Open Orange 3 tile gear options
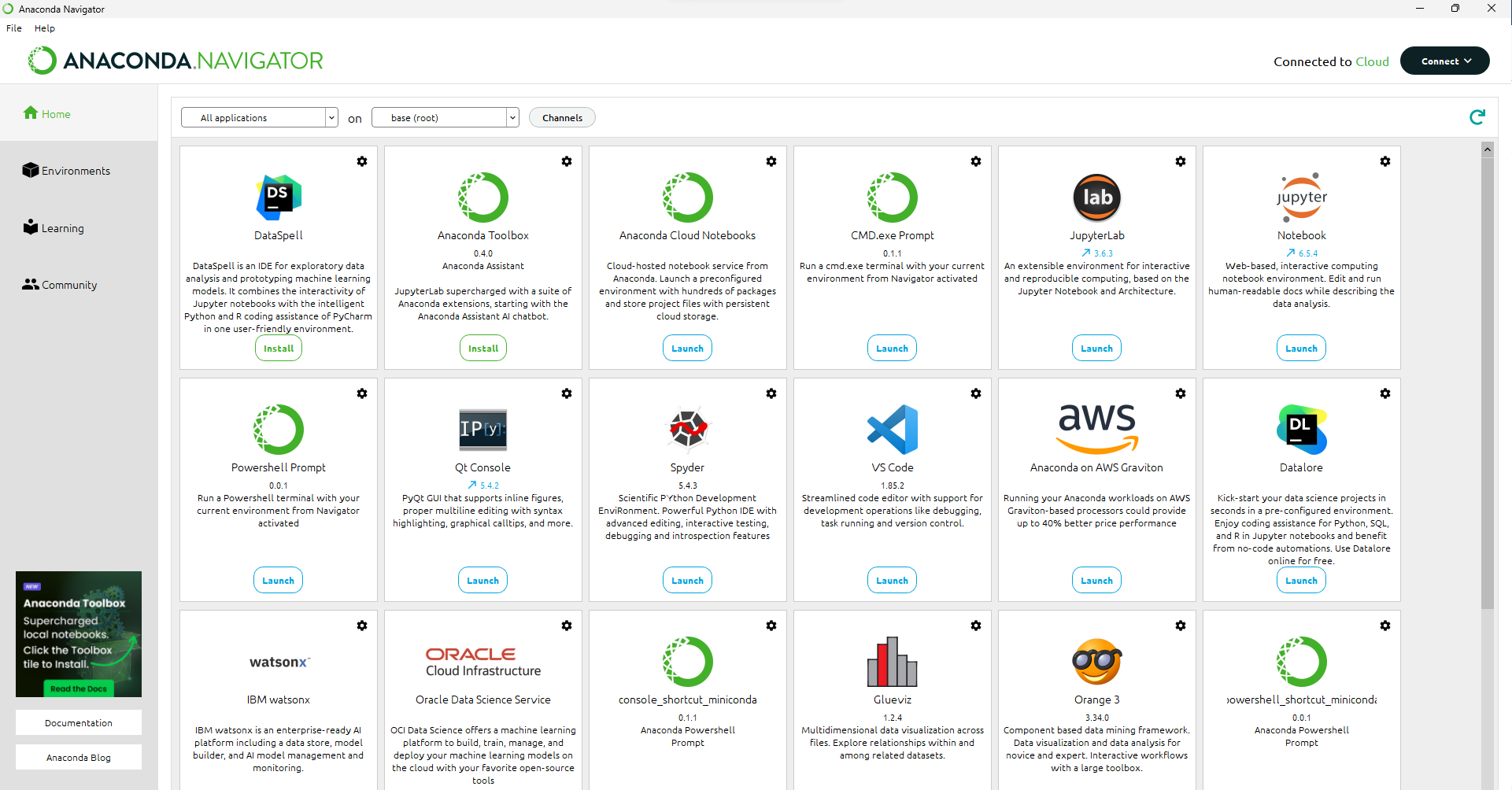1512x790 pixels. tap(1181, 626)
